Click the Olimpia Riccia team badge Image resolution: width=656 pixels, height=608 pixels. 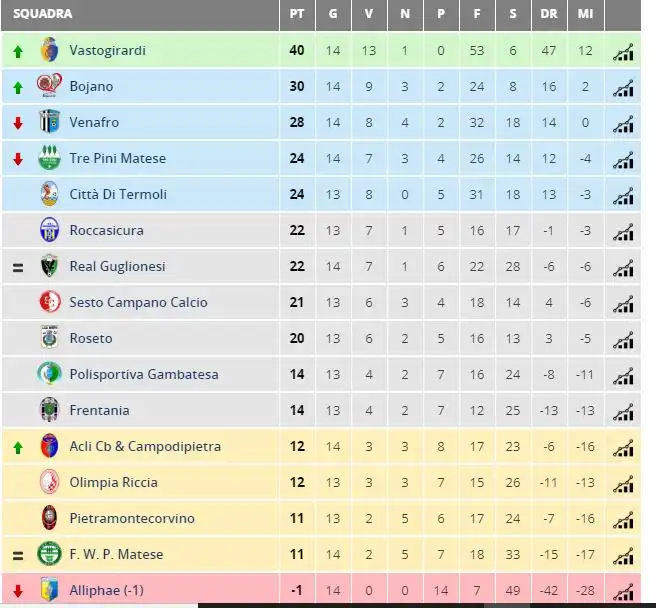coord(49,482)
